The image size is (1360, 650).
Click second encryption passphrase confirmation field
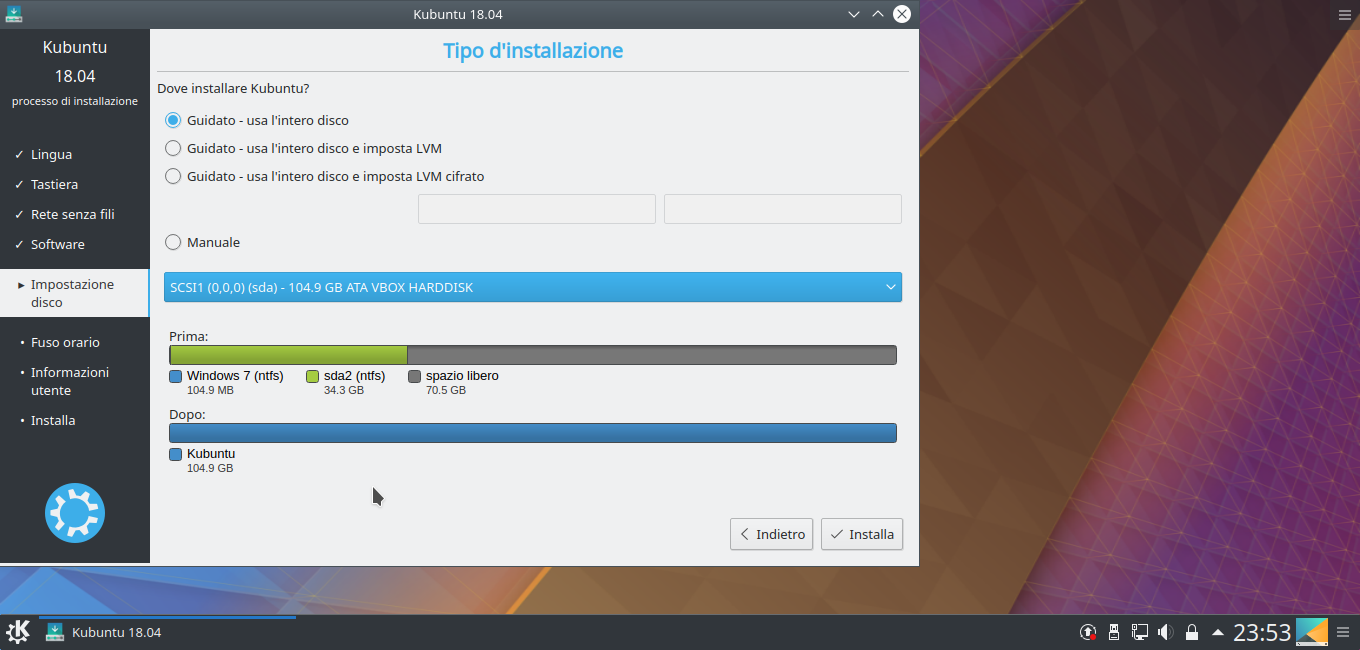point(783,209)
